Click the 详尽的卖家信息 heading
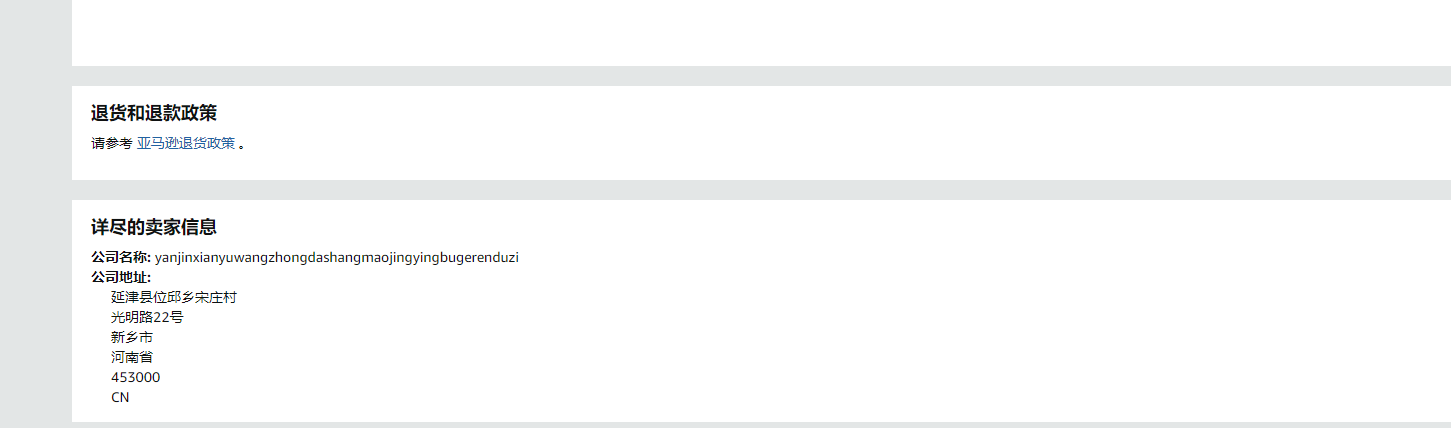The width and height of the screenshot is (1451, 428). 154,227
